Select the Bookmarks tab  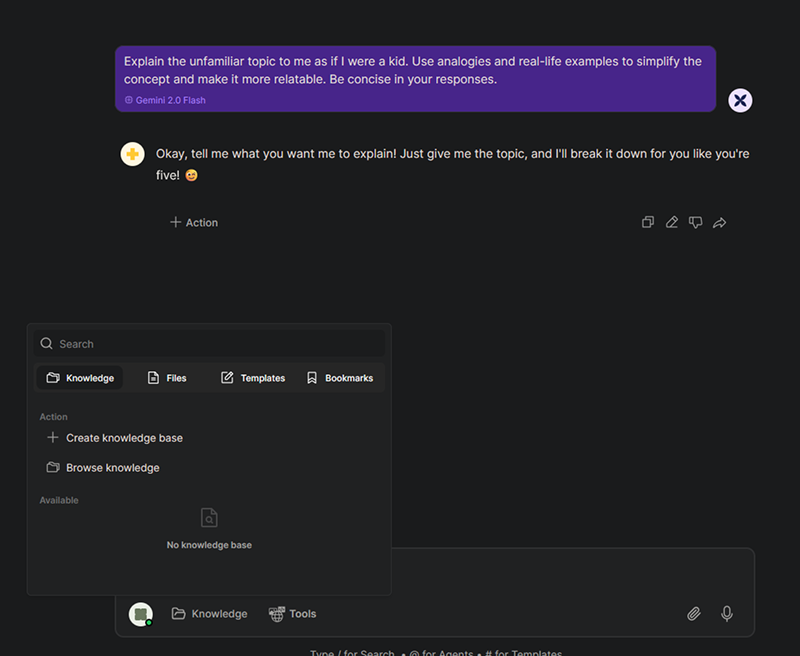click(340, 378)
